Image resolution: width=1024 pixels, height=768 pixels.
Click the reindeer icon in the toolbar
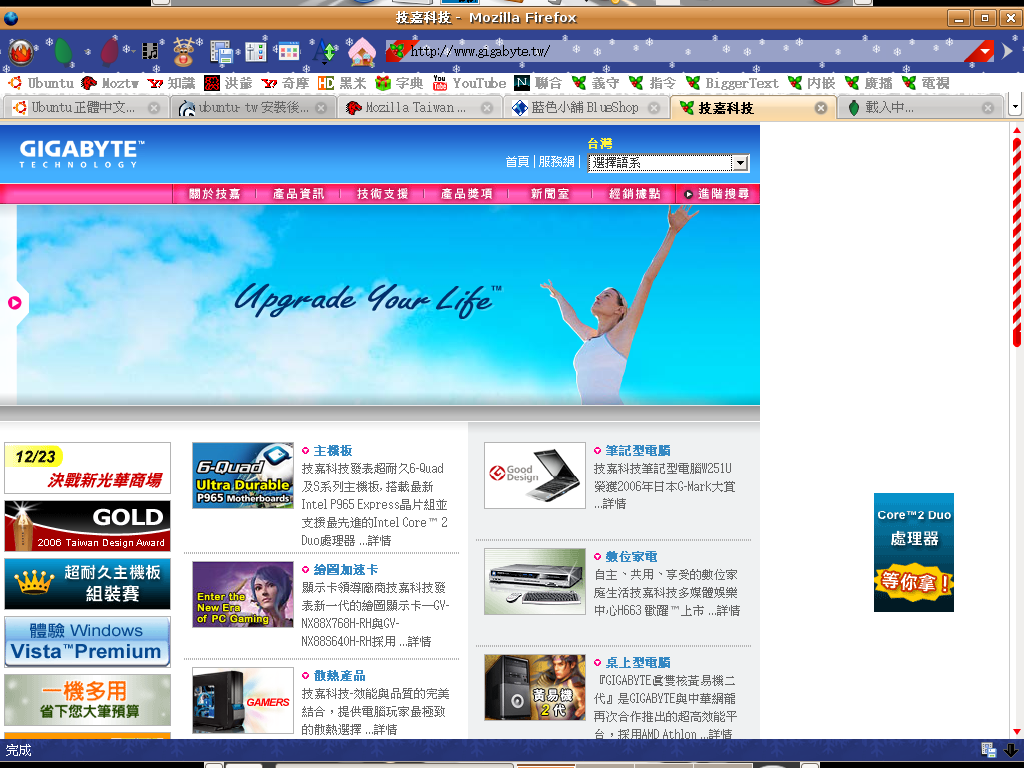click(183, 50)
